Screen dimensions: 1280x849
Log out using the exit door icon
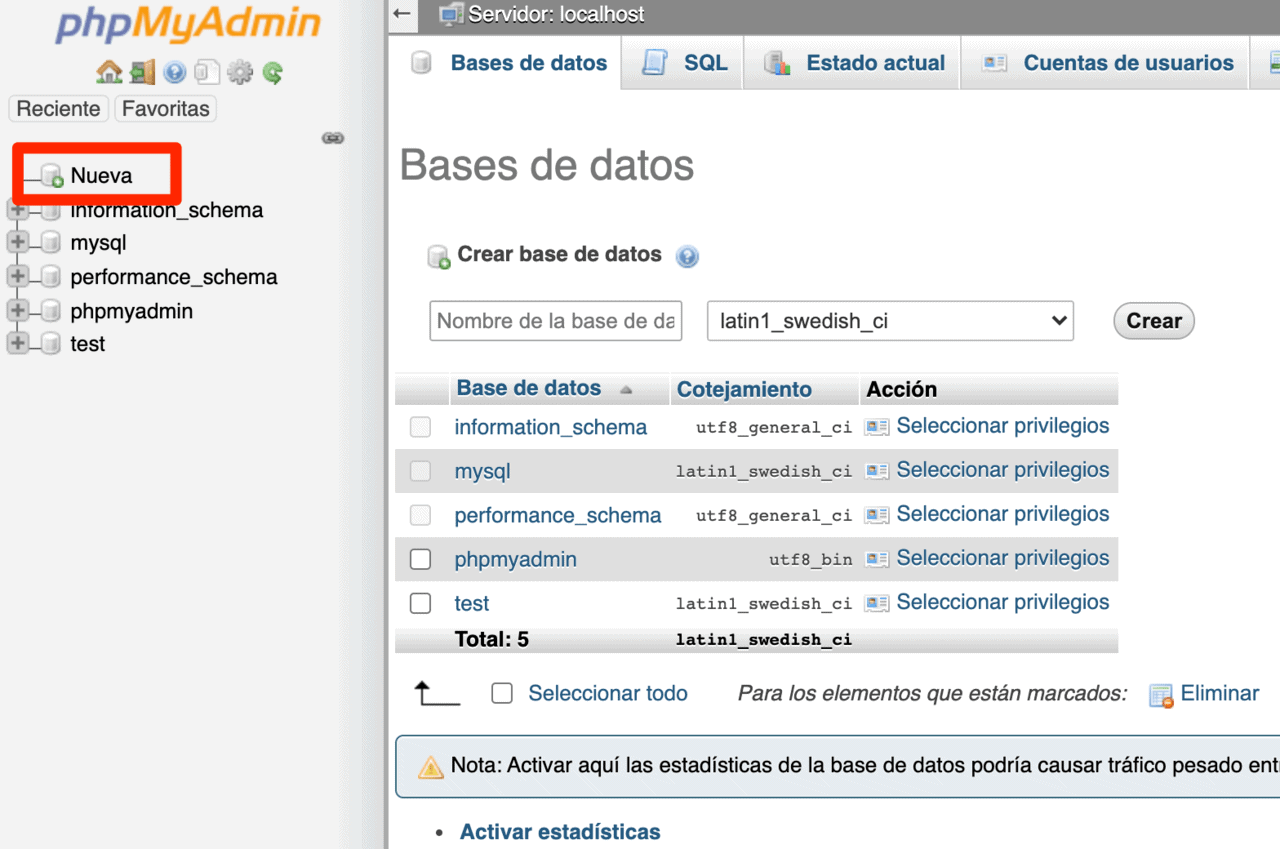coord(141,72)
